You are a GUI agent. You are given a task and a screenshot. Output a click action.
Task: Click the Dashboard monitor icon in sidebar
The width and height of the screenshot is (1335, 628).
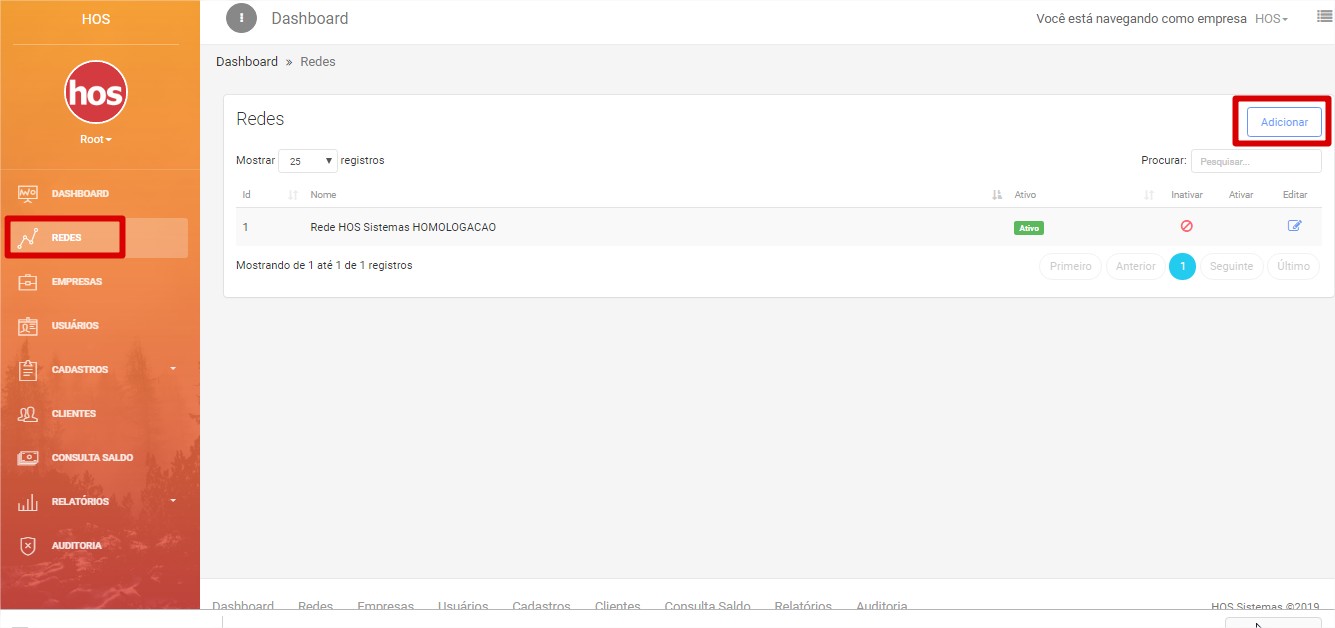tap(28, 193)
